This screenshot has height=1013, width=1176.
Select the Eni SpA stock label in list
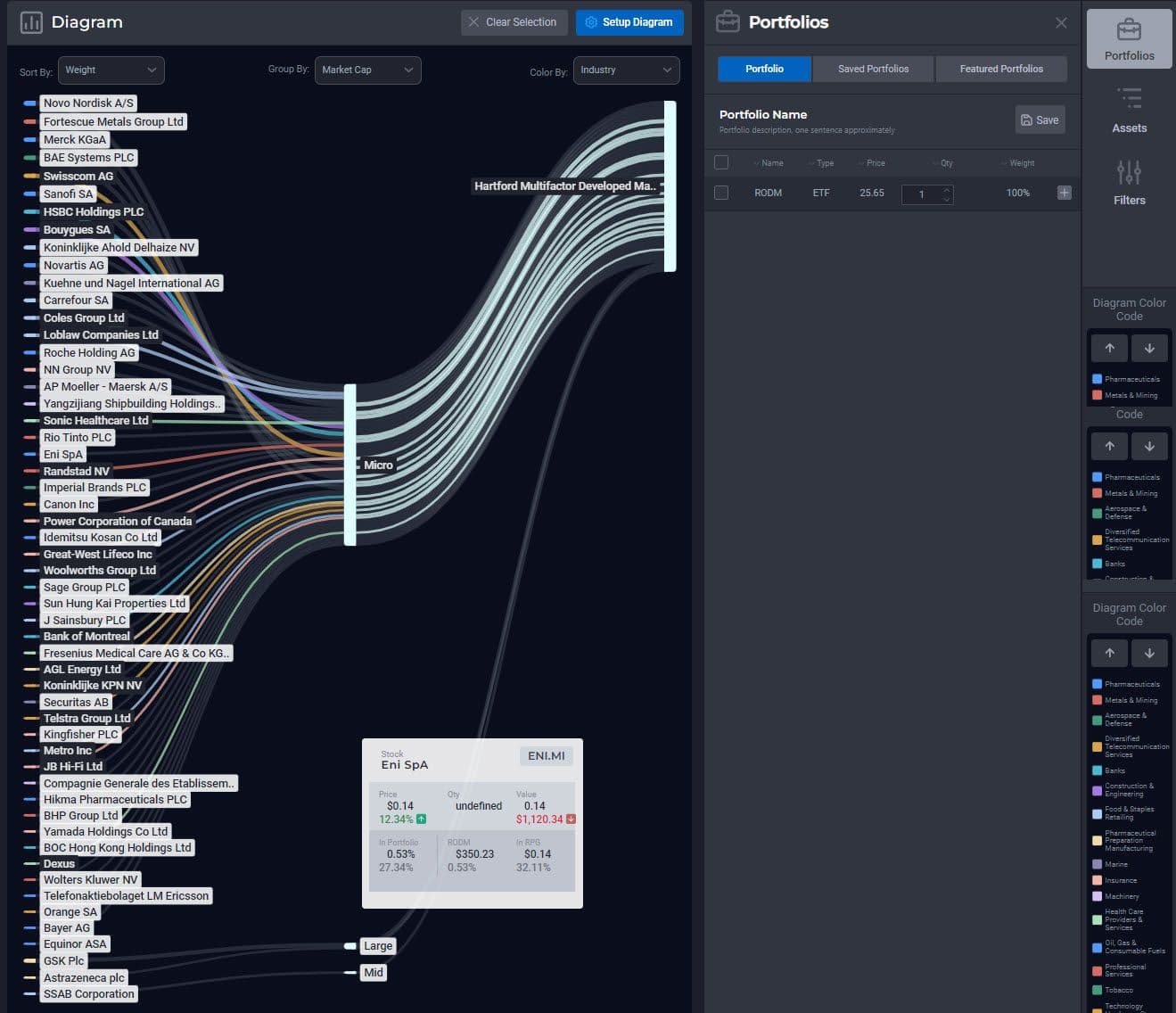click(x=62, y=454)
